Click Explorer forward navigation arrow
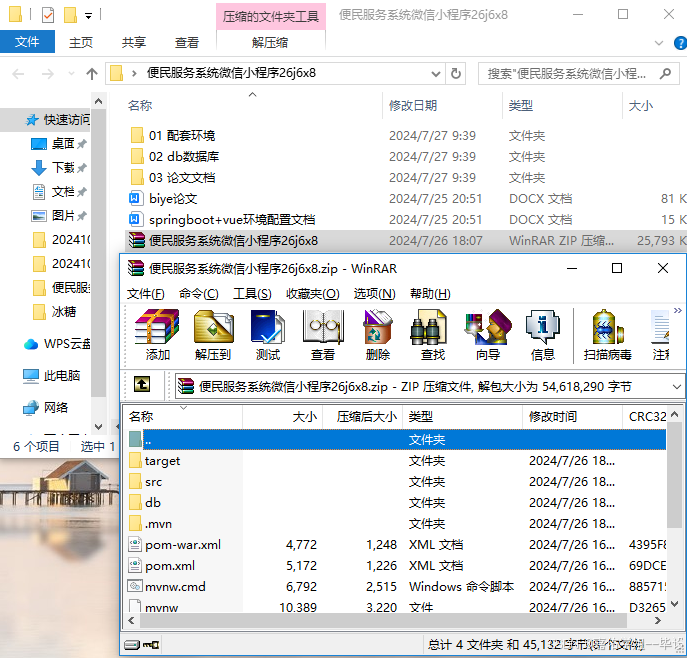The width and height of the screenshot is (687, 658). pos(47,74)
